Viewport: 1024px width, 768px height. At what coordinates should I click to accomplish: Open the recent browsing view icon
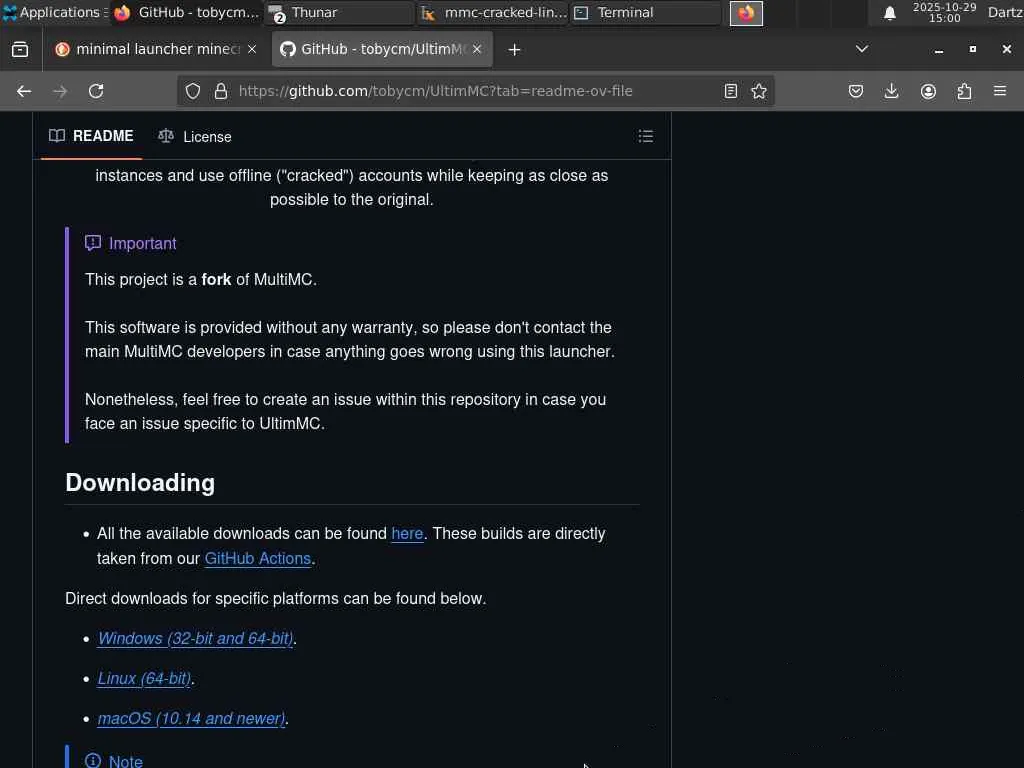[20, 50]
